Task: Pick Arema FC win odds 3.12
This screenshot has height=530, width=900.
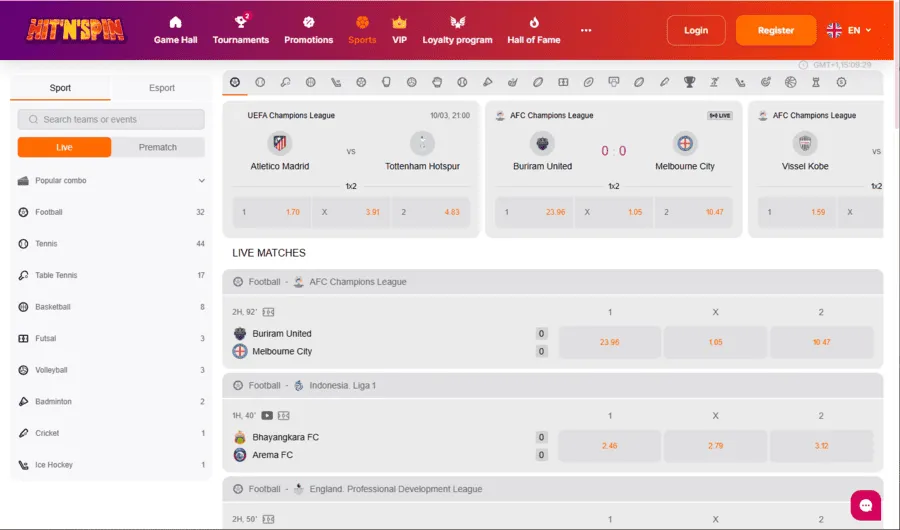Action: click(x=821, y=446)
